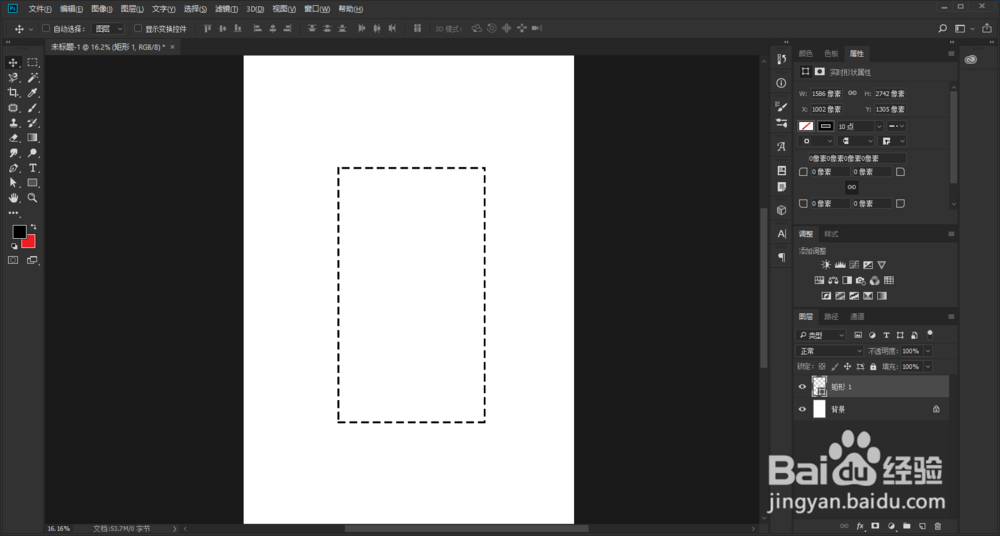Open the 滤镜(T) menu
The width and height of the screenshot is (1000, 536).
226,9
